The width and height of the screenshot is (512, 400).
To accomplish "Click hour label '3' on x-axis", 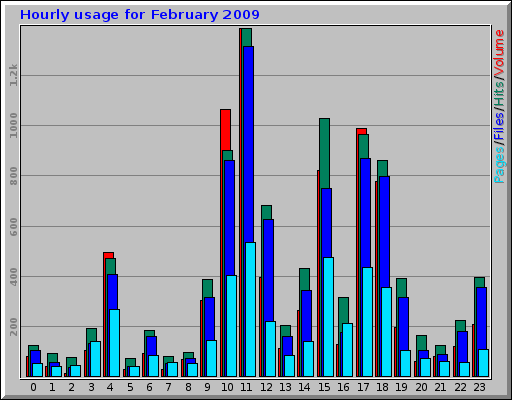I will point(91,387).
